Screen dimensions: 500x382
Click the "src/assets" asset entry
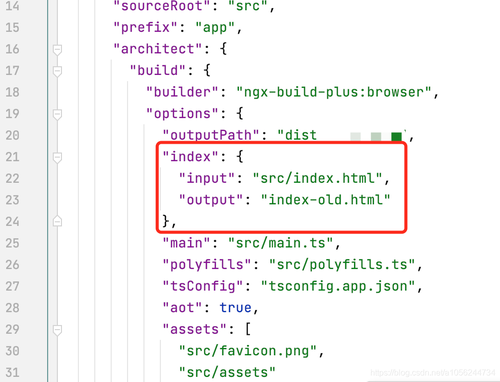click(x=227, y=372)
